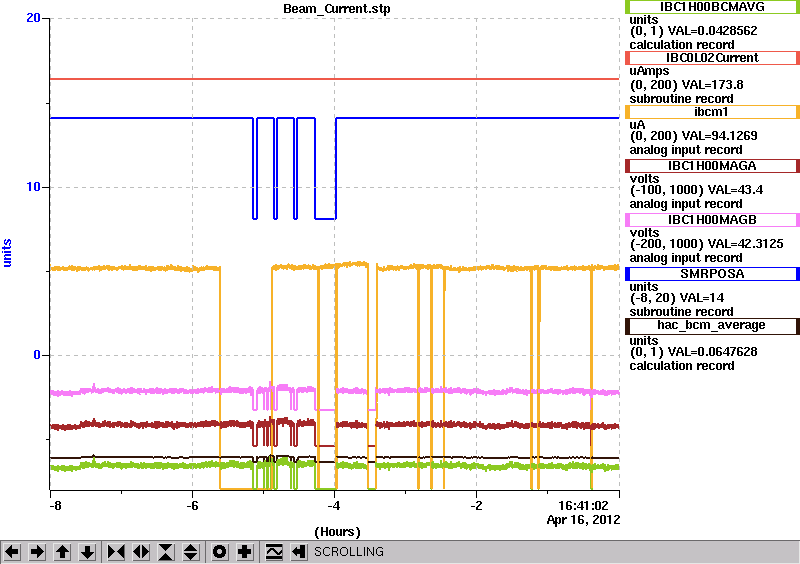Select the IBC1H00MAGA curve legend label
Viewport: 800px width, 564px height.
click(x=712, y=166)
